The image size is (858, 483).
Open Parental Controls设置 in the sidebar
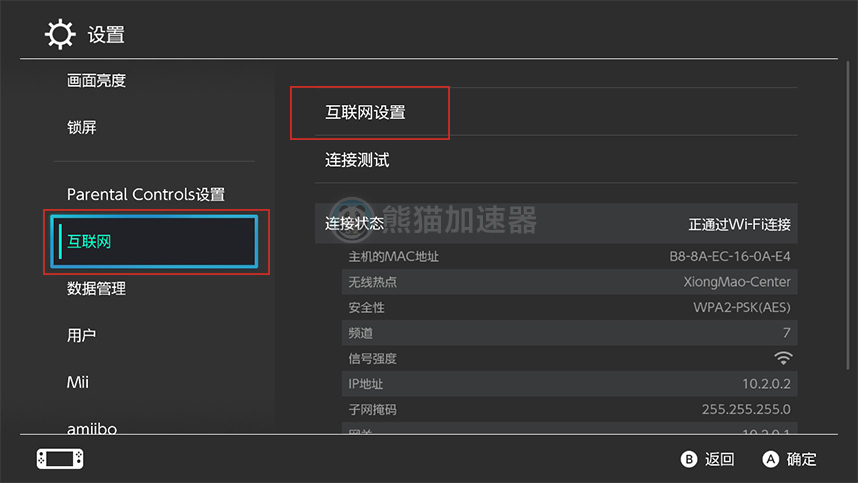click(x=146, y=194)
